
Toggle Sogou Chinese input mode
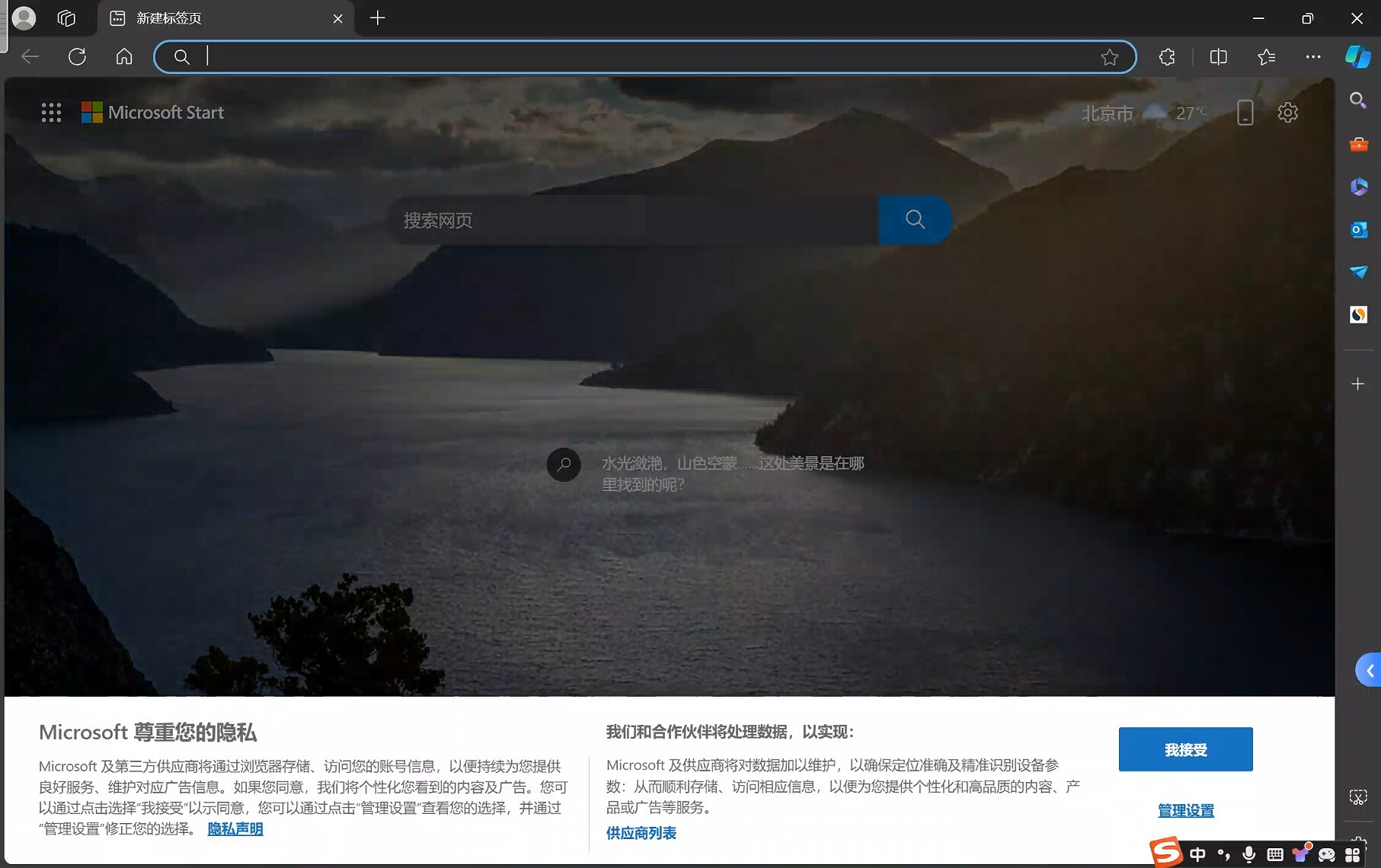tap(1197, 854)
